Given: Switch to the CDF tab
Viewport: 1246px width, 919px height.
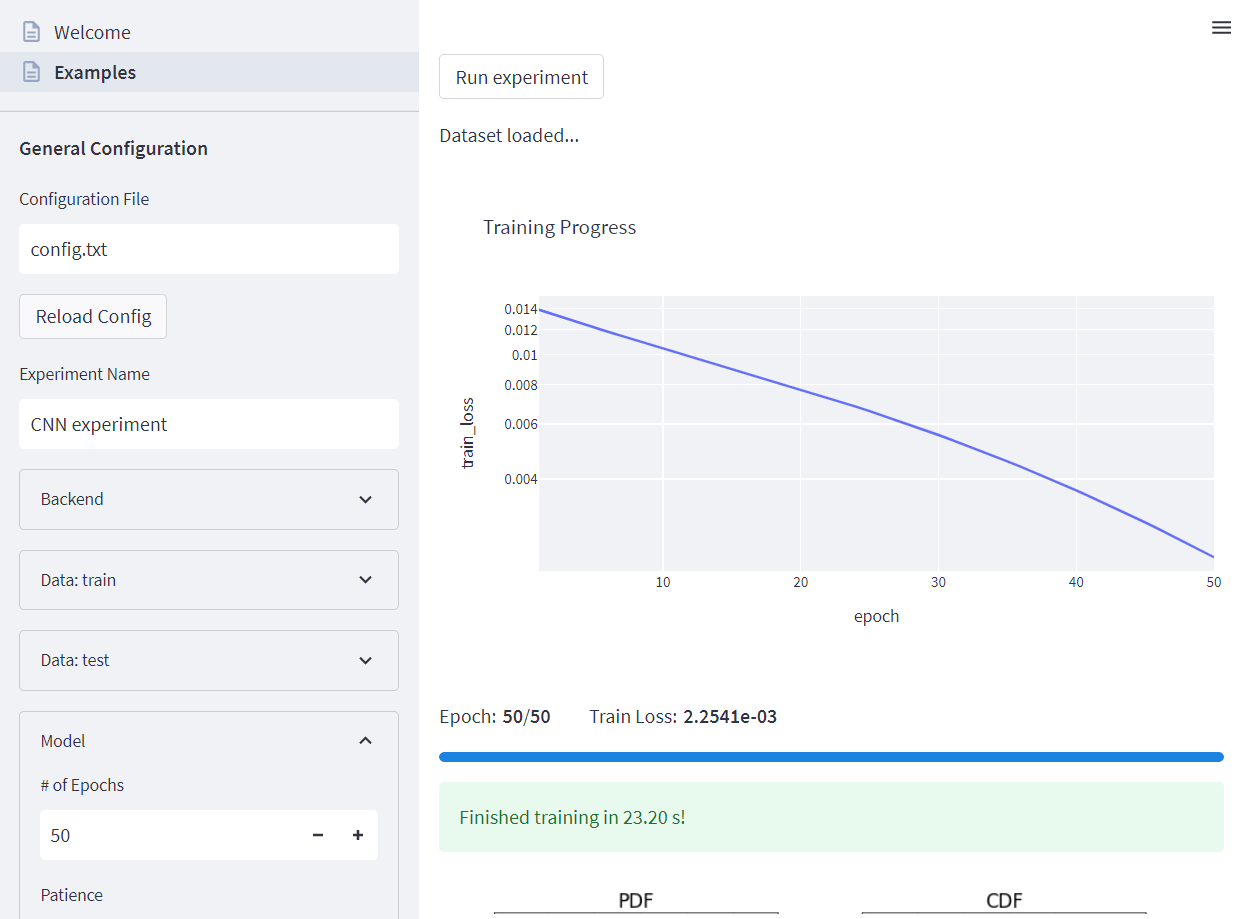Looking at the screenshot, I should (1004, 900).
